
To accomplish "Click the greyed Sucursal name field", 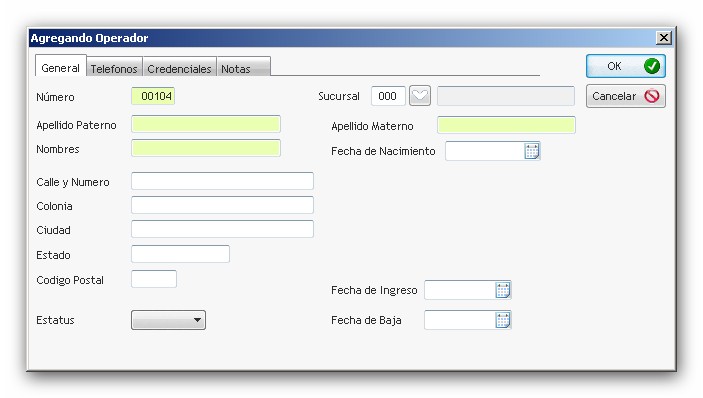I will point(506,96).
